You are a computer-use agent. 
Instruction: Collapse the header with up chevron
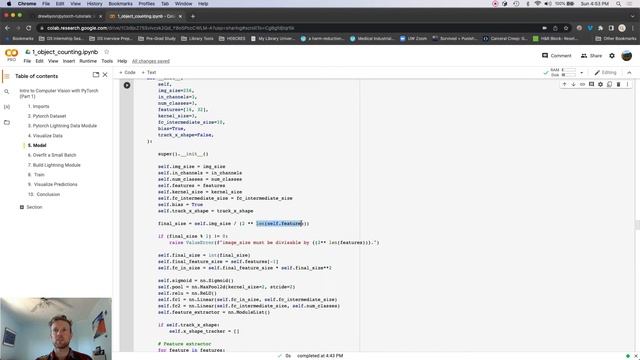tap(629, 73)
